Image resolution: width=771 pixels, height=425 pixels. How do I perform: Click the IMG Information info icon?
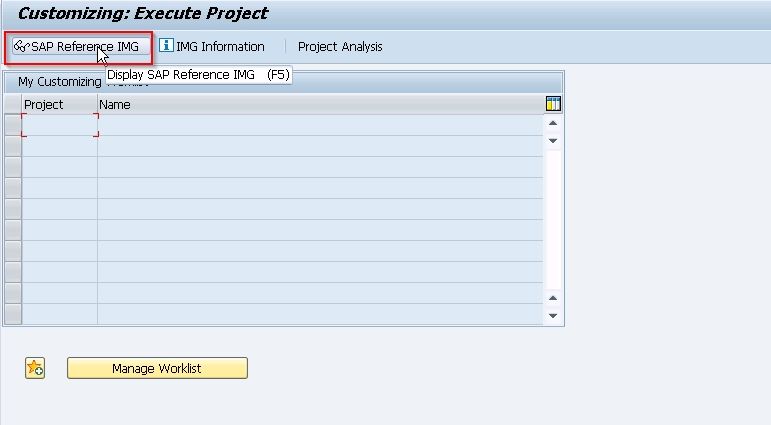click(166, 45)
